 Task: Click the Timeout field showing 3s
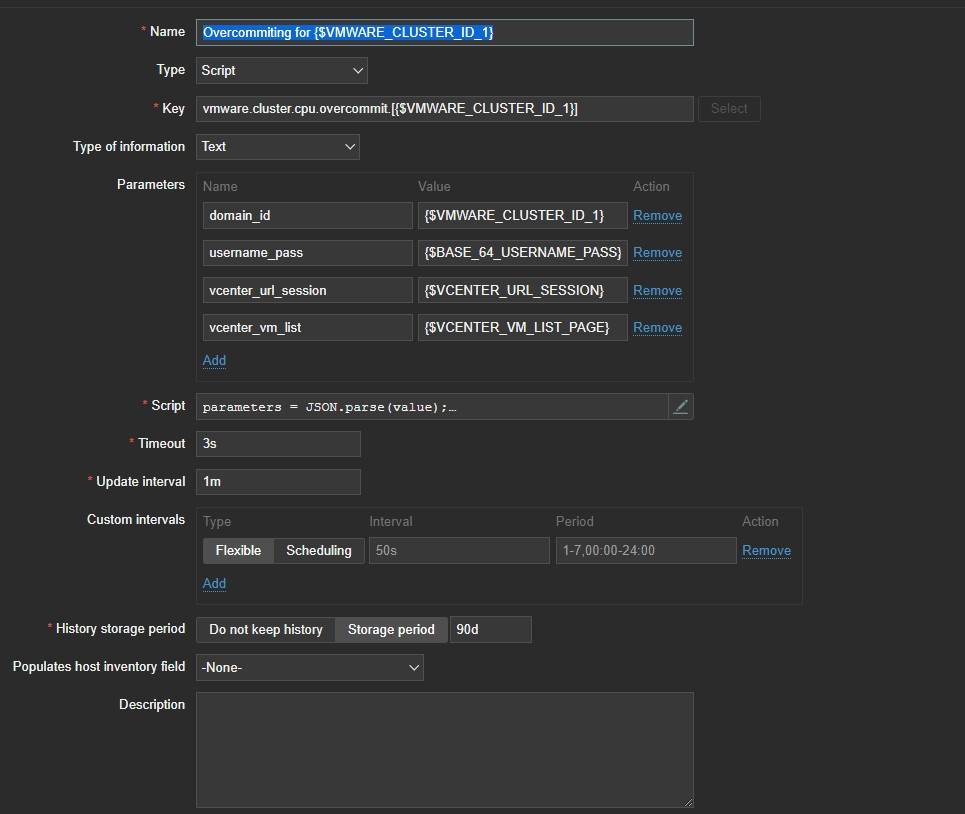pos(278,444)
